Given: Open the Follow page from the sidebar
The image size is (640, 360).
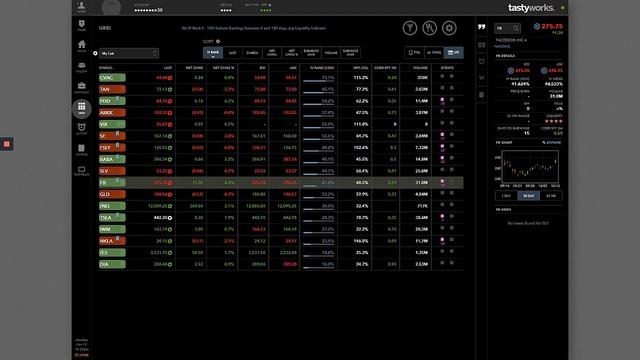Looking at the screenshot, I should (x=82, y=67).
